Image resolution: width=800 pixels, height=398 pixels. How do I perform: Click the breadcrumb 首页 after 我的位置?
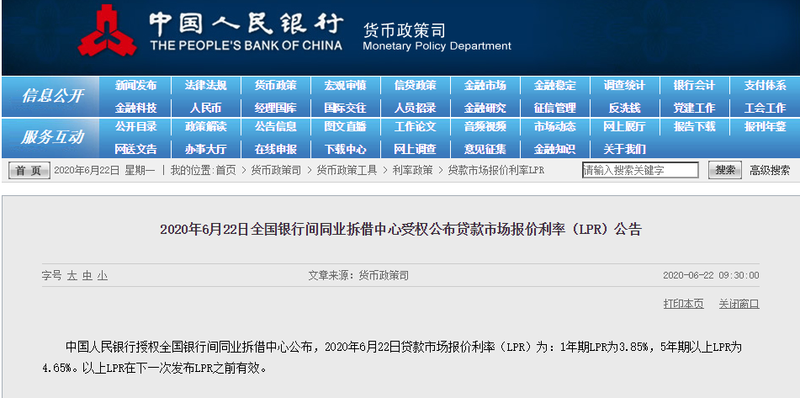tap(226, 170)
